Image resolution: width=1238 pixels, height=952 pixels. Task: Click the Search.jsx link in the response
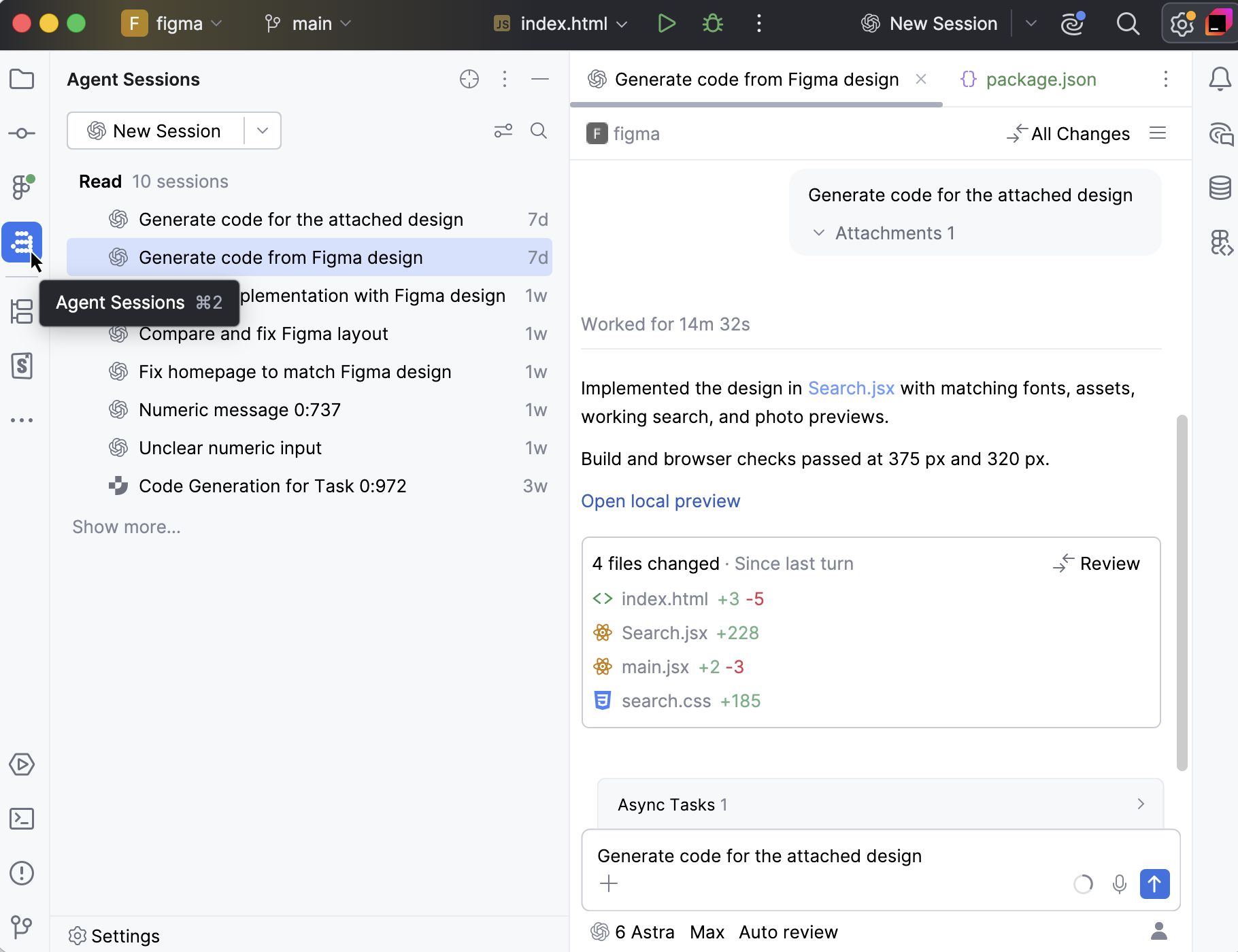click(x=851, y=388)
